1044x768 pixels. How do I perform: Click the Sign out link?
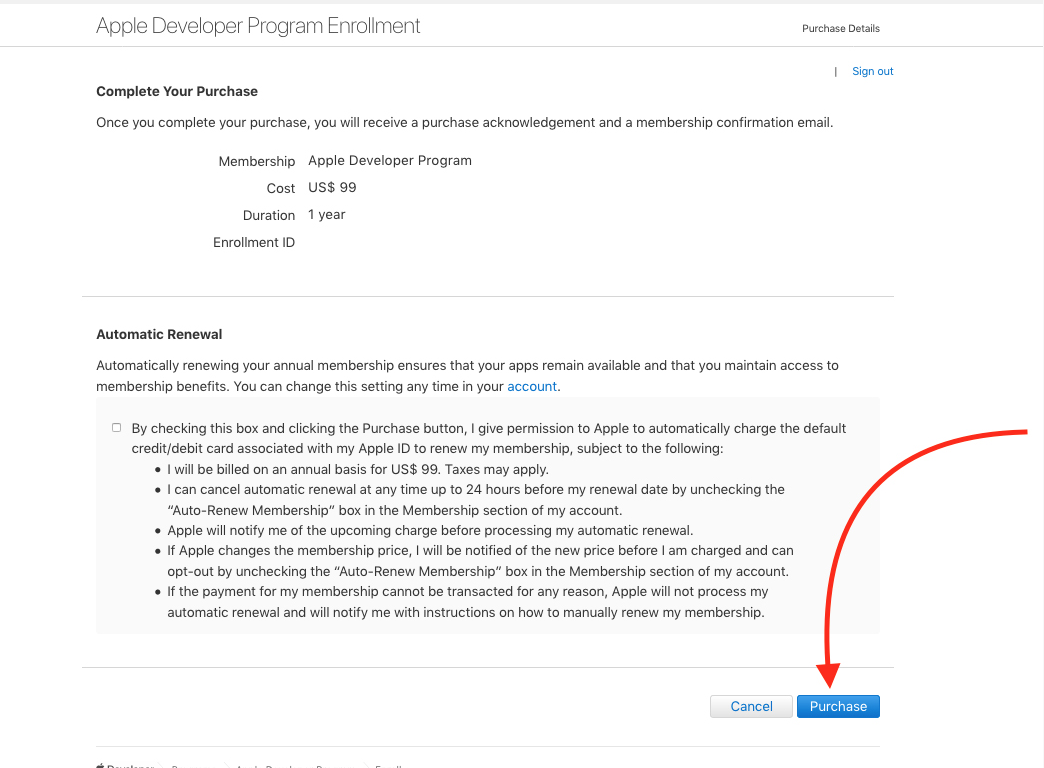(x=872, y=71)
